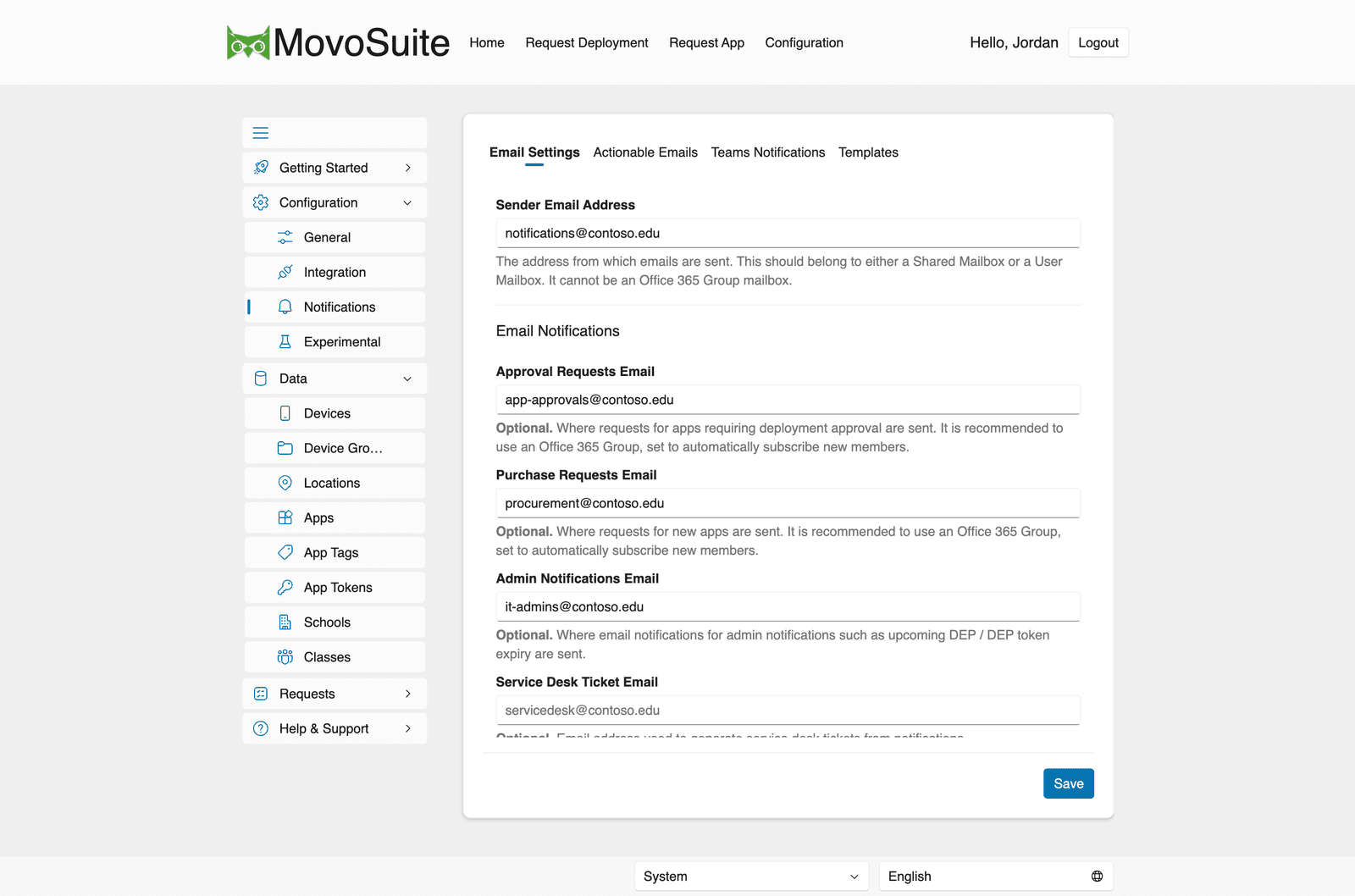Viewport: 1355px width, 896px height.
Task: Open the Integration sidebar item
Action: pyautogui.click(x=335, y=272)
